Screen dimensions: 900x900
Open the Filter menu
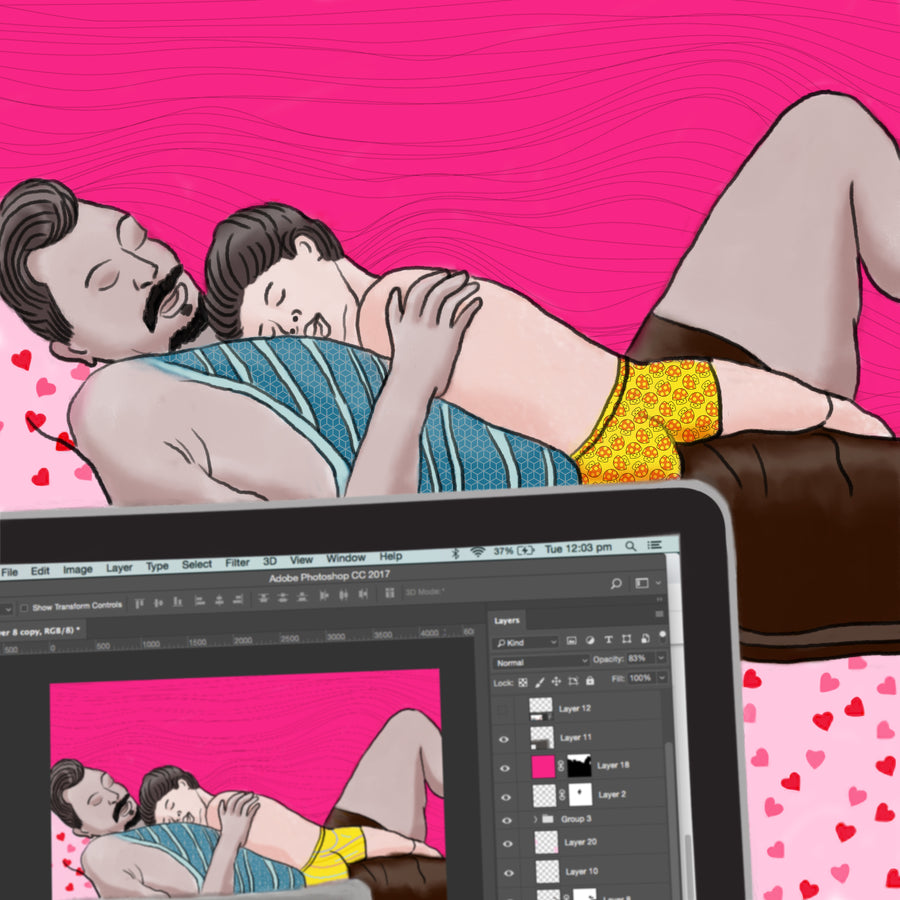[x=237, y=563]
